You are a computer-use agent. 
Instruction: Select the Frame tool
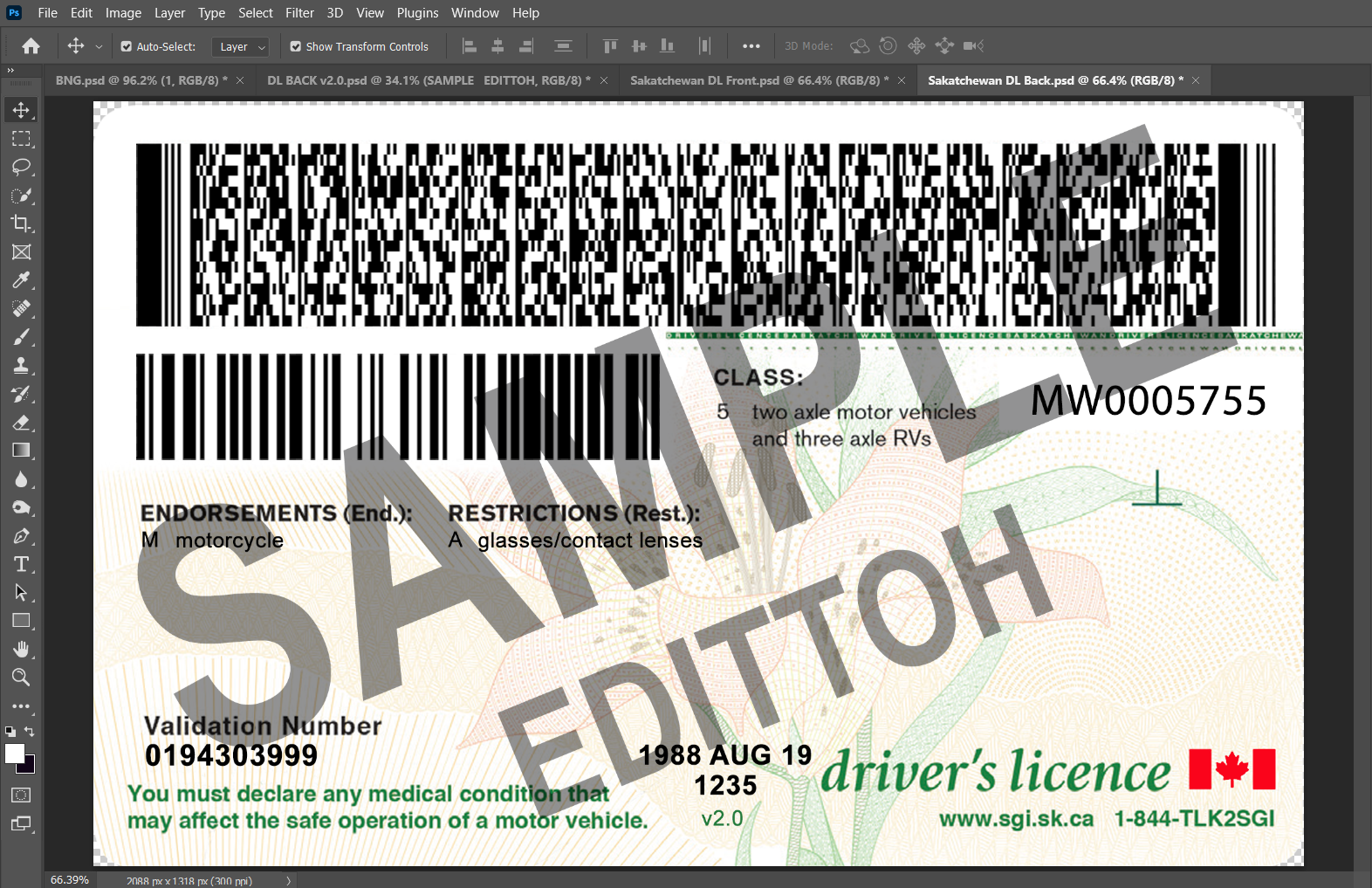click(x=21, y=252)
